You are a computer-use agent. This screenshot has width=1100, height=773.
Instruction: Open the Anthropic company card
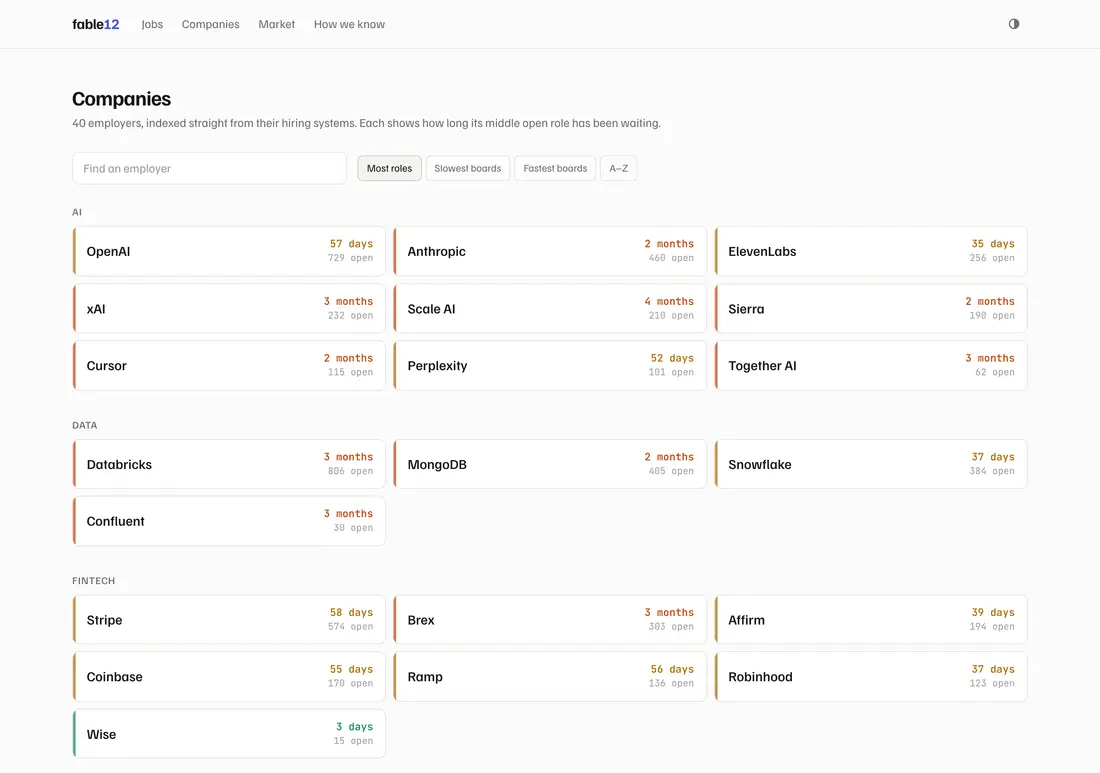[x=550, y=251]
